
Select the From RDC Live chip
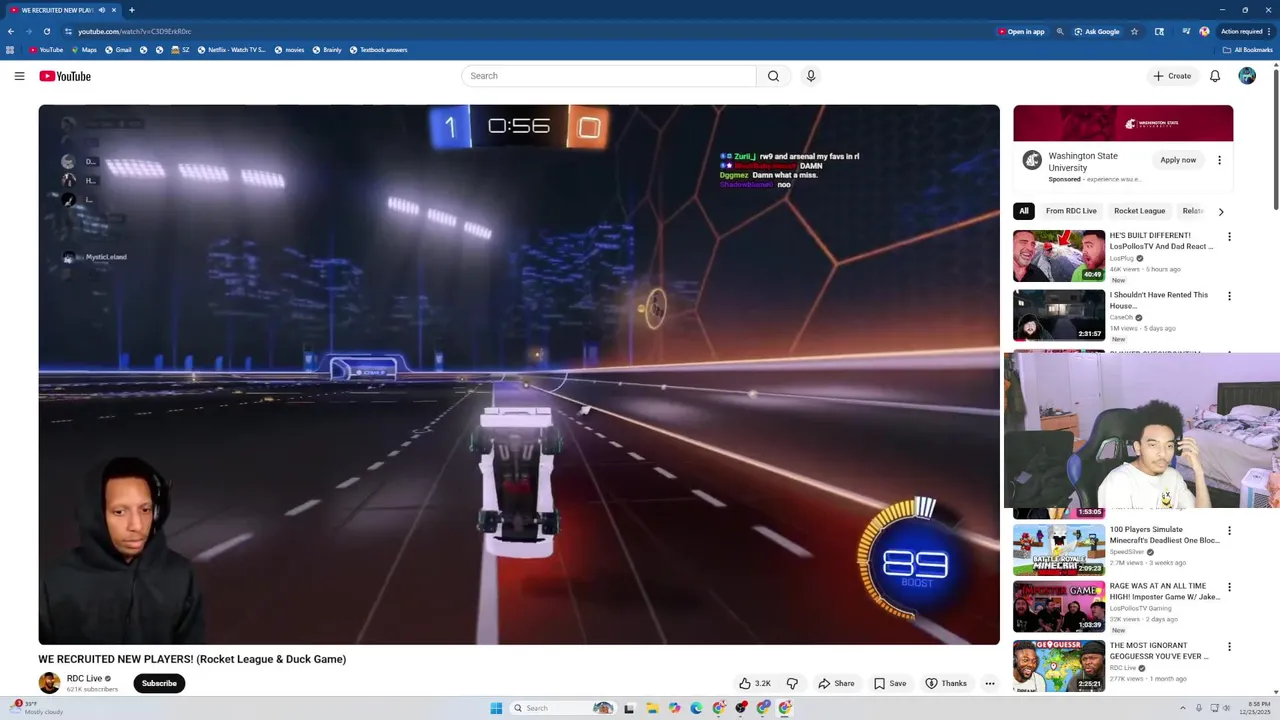pyautogui.click(x=1071, y=211)
